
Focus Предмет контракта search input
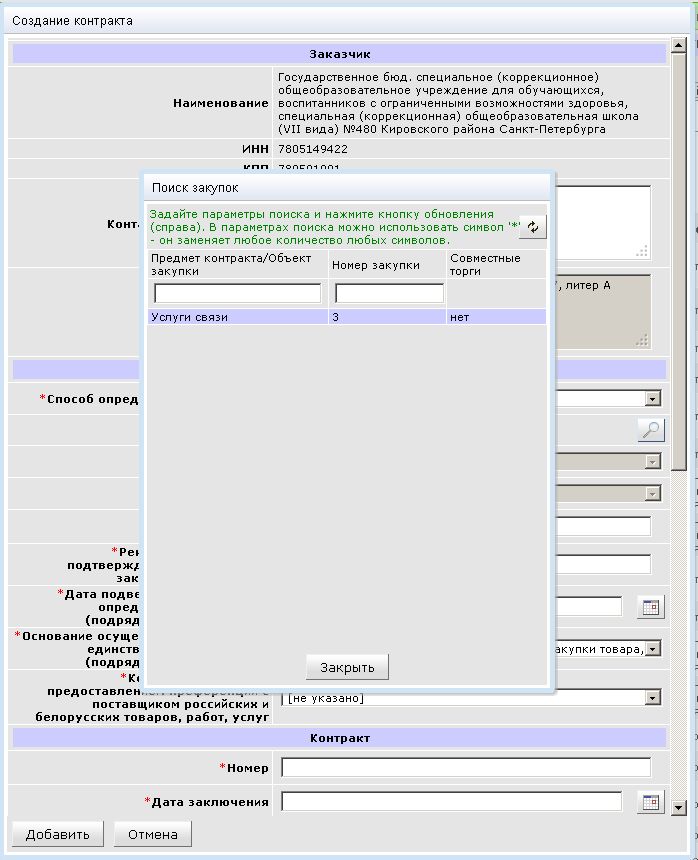pyautogui.click(x=237, y=293)
